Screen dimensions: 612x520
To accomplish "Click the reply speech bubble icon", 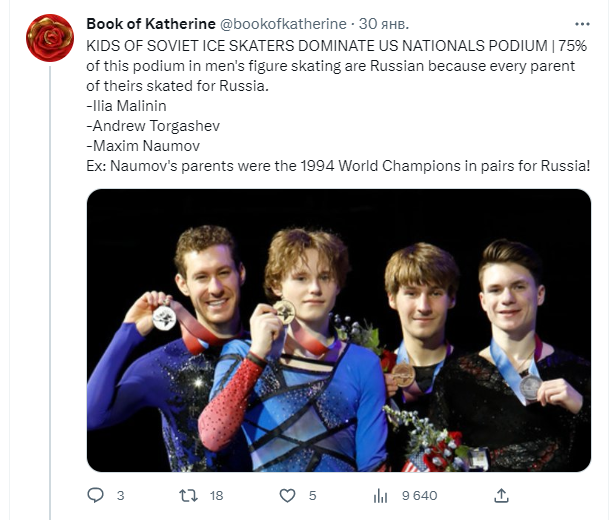I will pos(96,495).
